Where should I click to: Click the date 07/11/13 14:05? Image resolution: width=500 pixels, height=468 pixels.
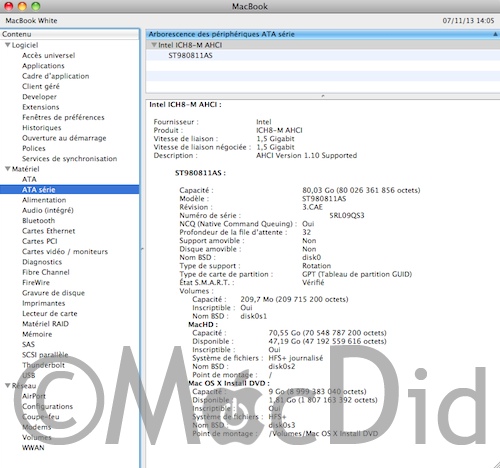pyautogui.click(x=468, y=21)
